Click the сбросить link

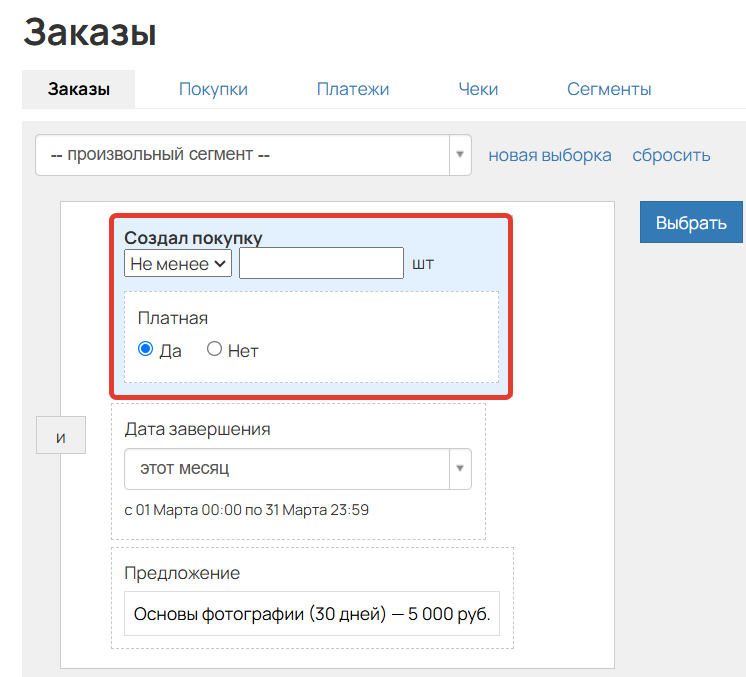(x=671, y=155)
